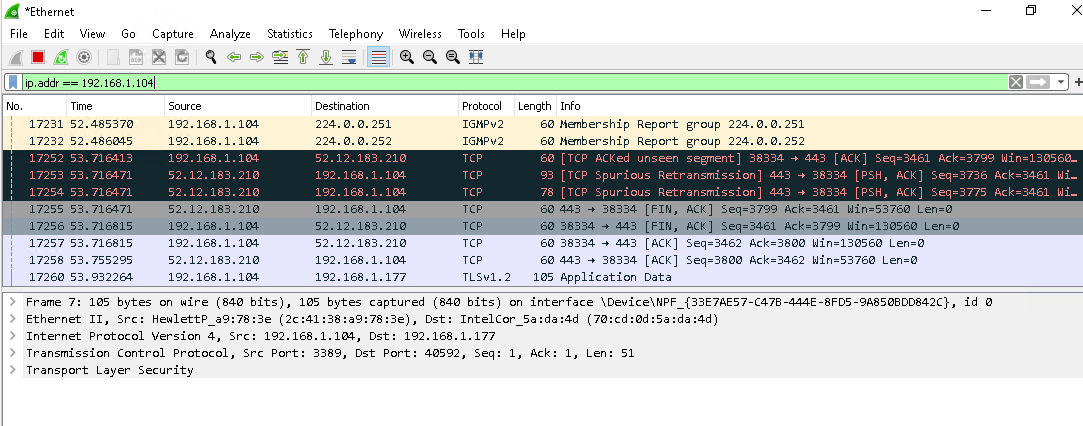
Task: Sort by the Time column header
Action: [116, 106]
